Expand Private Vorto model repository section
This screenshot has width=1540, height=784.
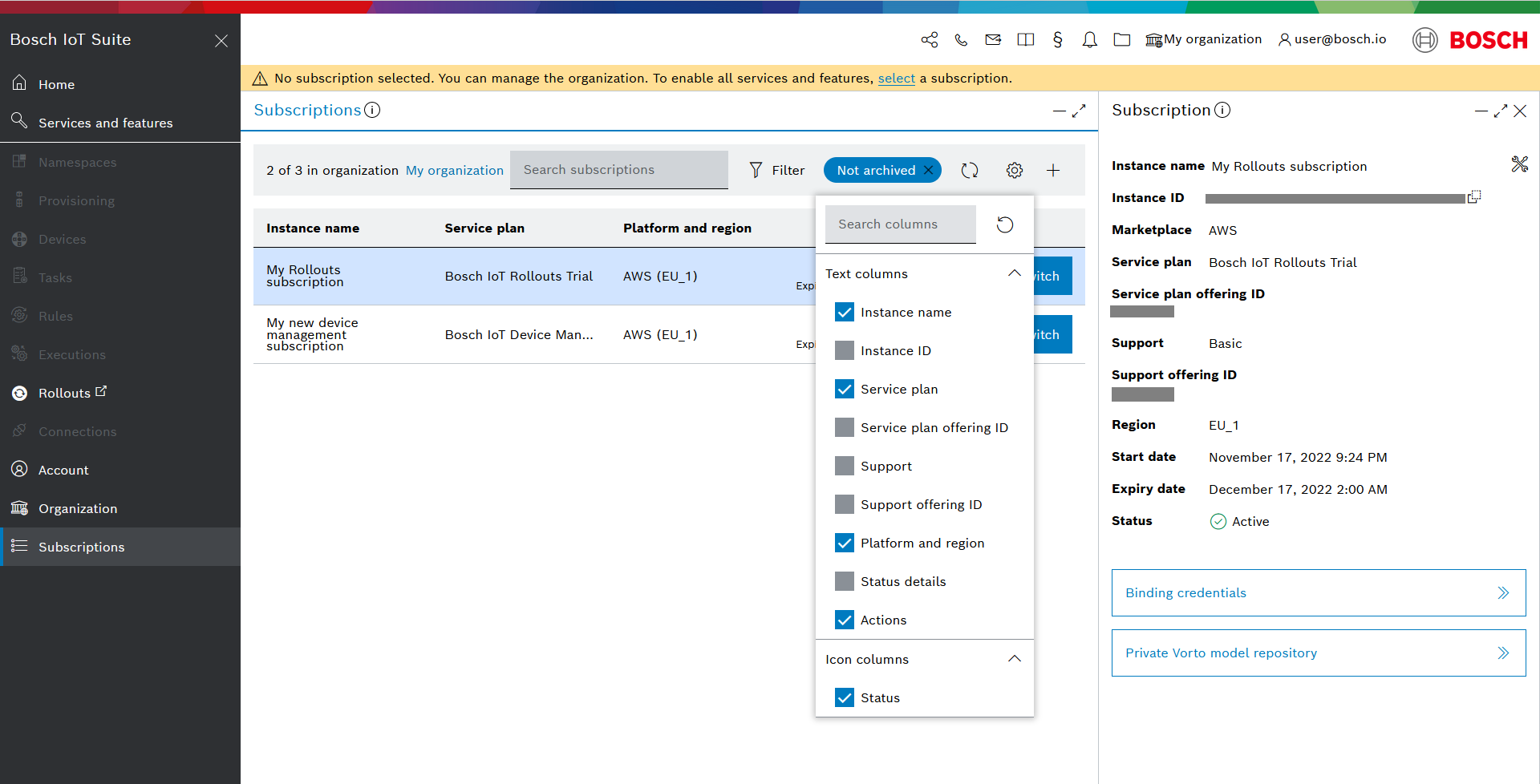click(1319, 653)
